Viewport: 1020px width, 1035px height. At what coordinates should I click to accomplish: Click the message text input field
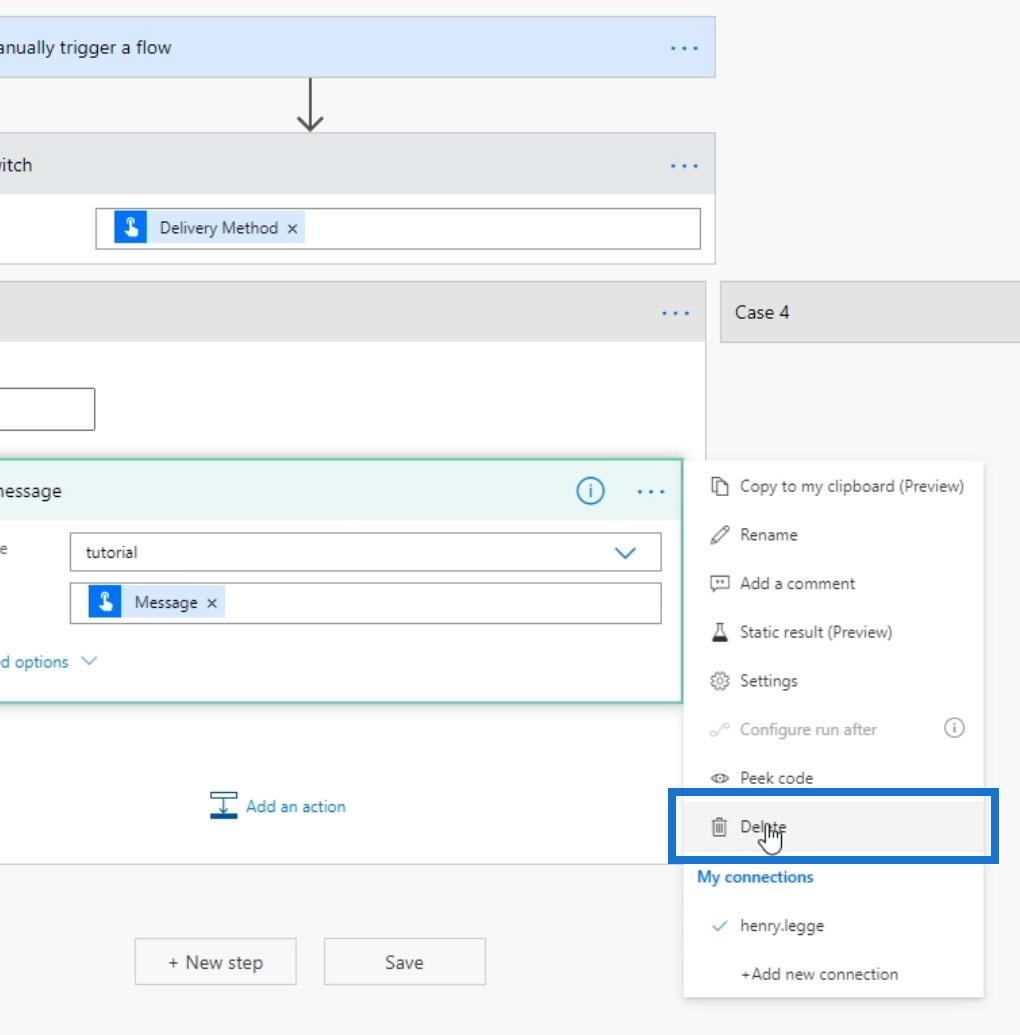pos(366,603)
